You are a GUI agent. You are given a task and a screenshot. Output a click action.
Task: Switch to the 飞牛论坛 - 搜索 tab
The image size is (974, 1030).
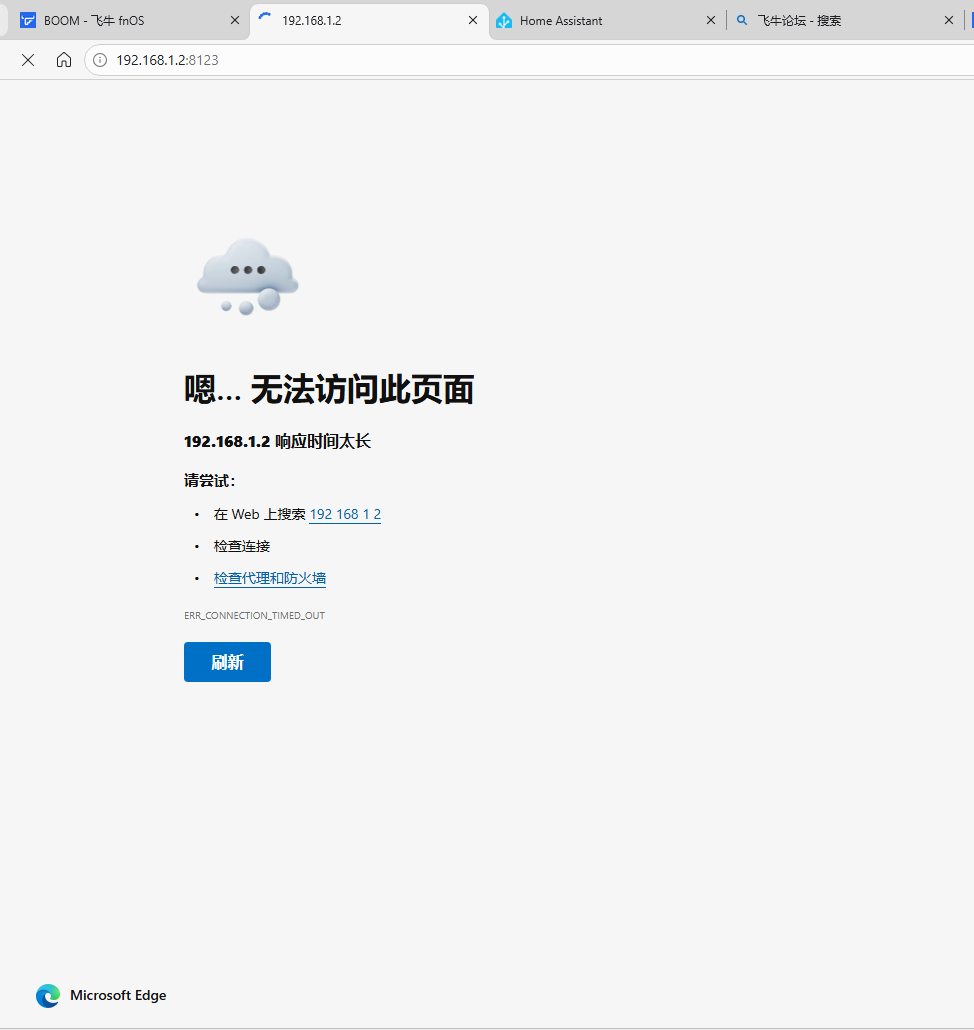(x=844, y=20)
